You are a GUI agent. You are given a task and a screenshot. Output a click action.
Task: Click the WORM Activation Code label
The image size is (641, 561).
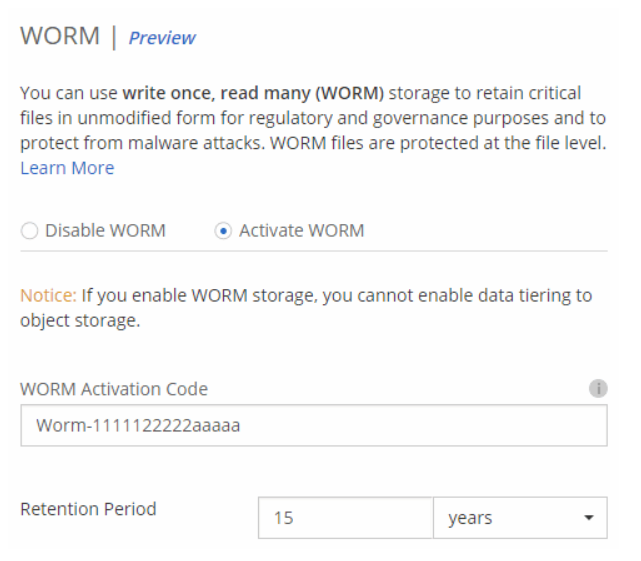[x=114, y=388]
